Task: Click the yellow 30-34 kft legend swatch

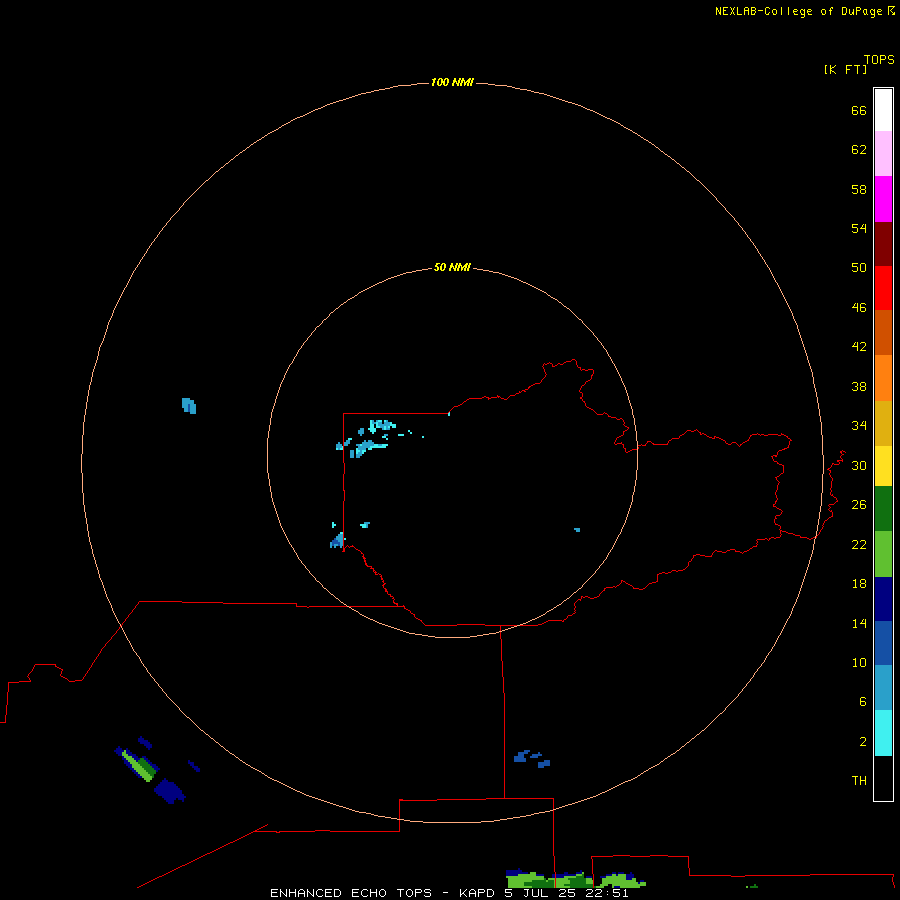Action: tap(883, 466)
